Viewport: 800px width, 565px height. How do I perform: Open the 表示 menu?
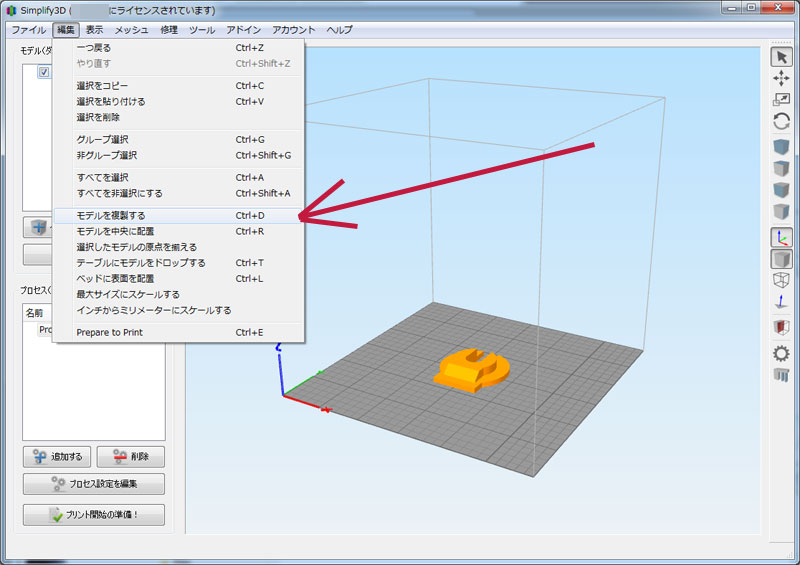(94, 30)
